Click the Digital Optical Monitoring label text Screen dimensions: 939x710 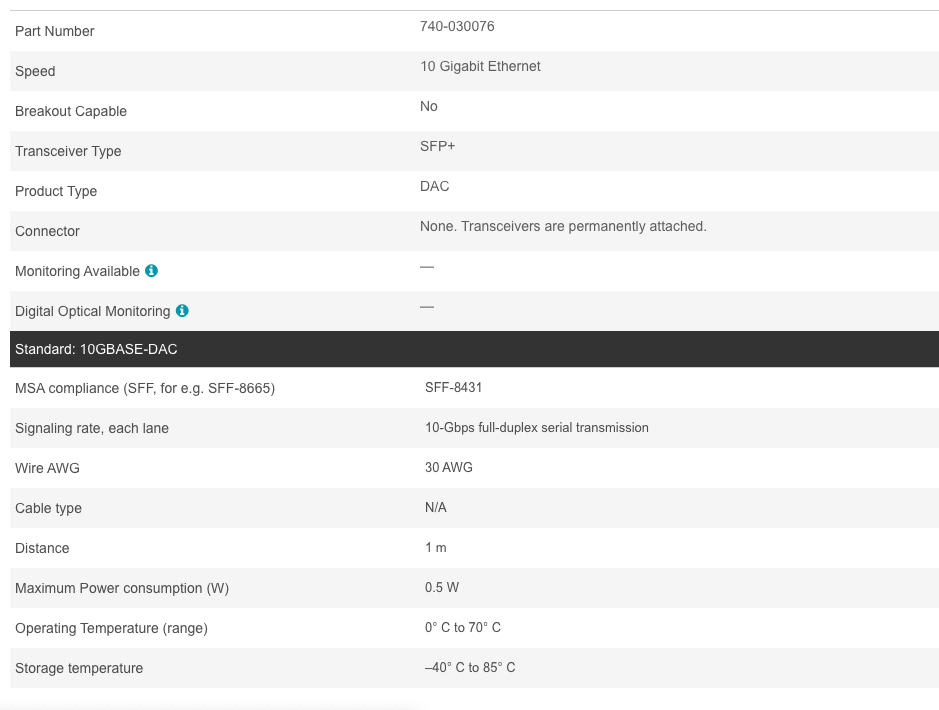[x=92, y=311]
